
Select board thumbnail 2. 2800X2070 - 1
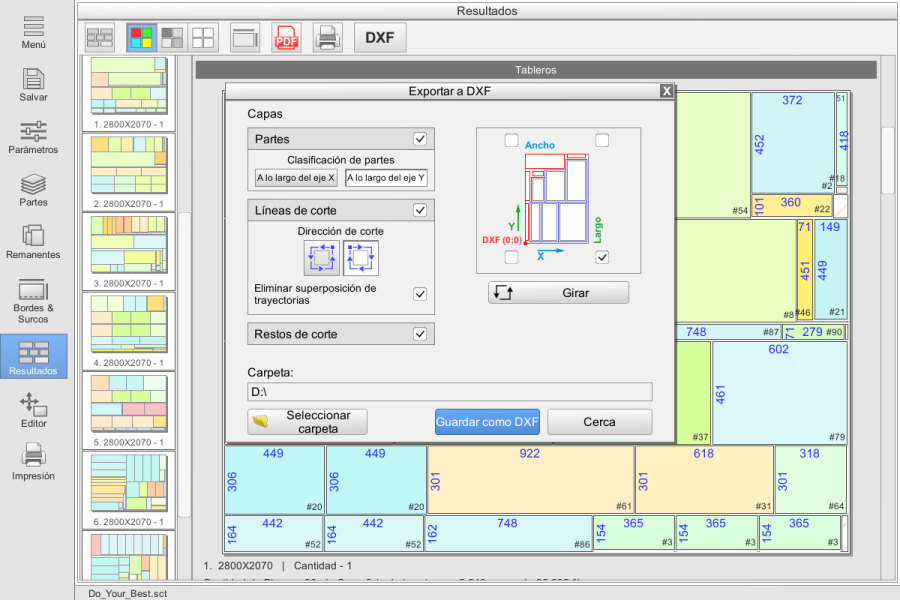pos(129,172)
